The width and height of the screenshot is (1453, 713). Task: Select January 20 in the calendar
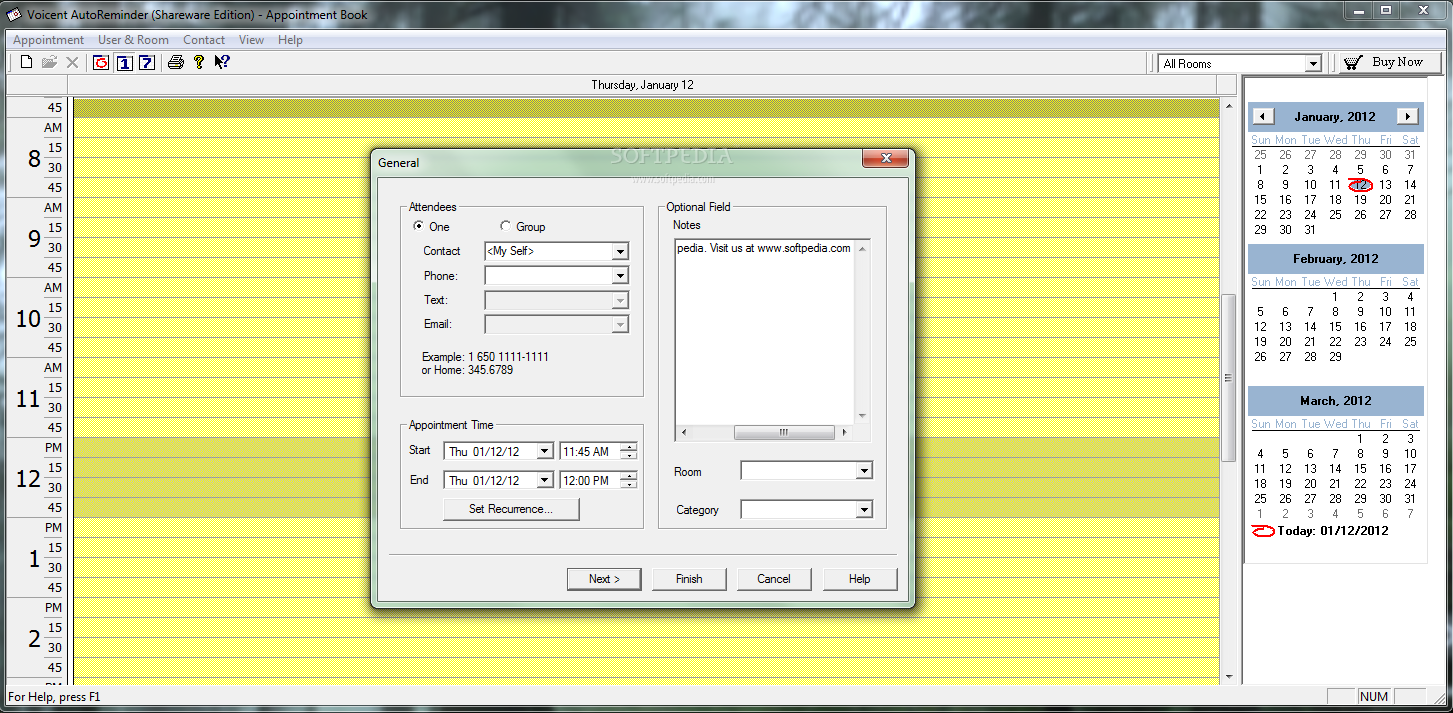(x=1385, y=200)
